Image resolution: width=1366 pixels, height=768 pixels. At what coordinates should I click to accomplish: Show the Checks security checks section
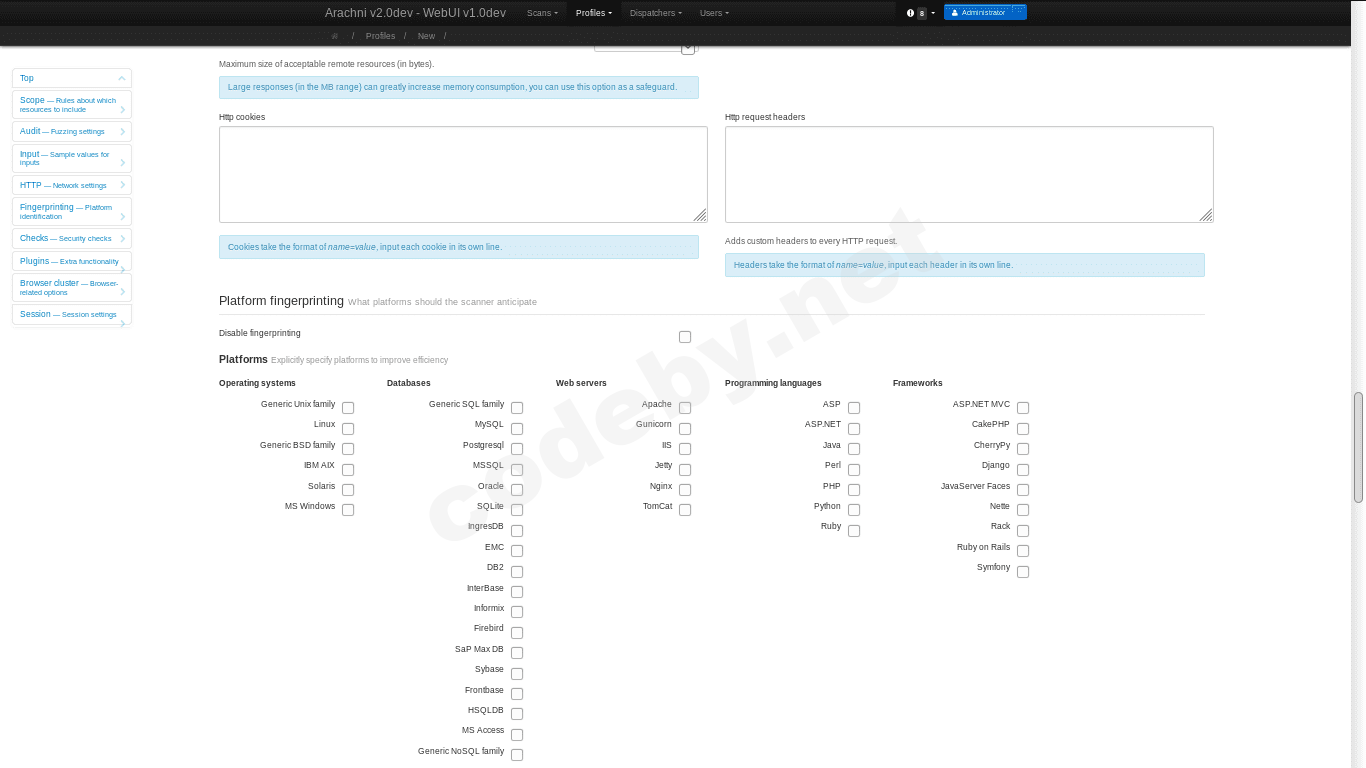72,239
